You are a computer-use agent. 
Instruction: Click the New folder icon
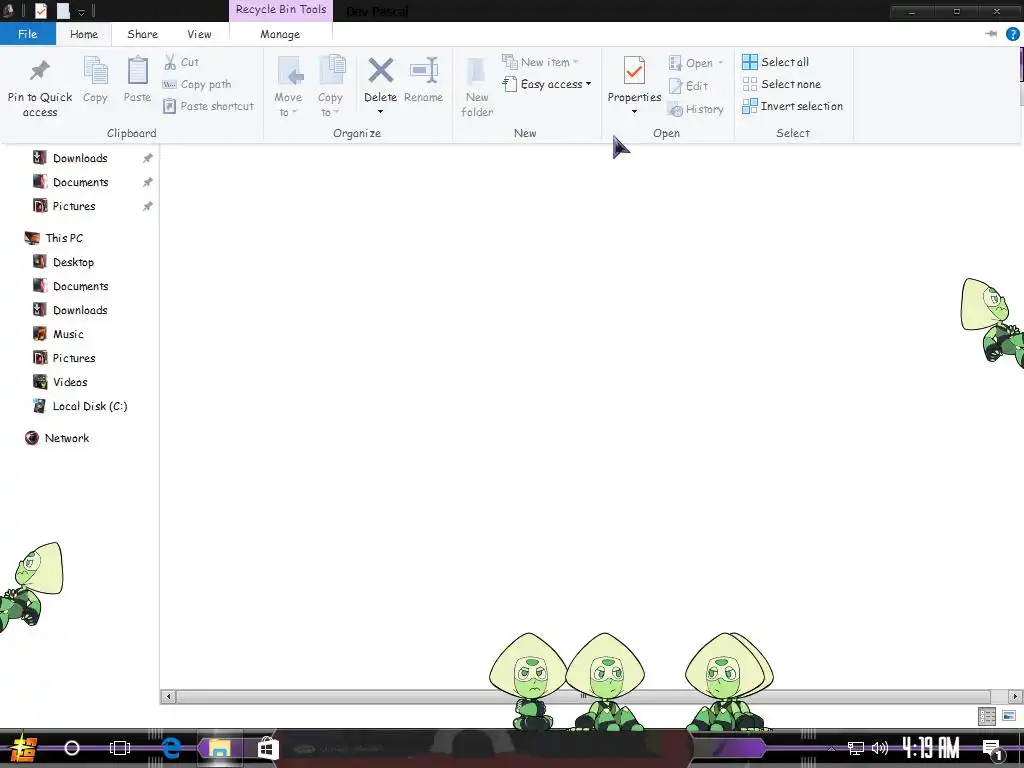(477, 71)
